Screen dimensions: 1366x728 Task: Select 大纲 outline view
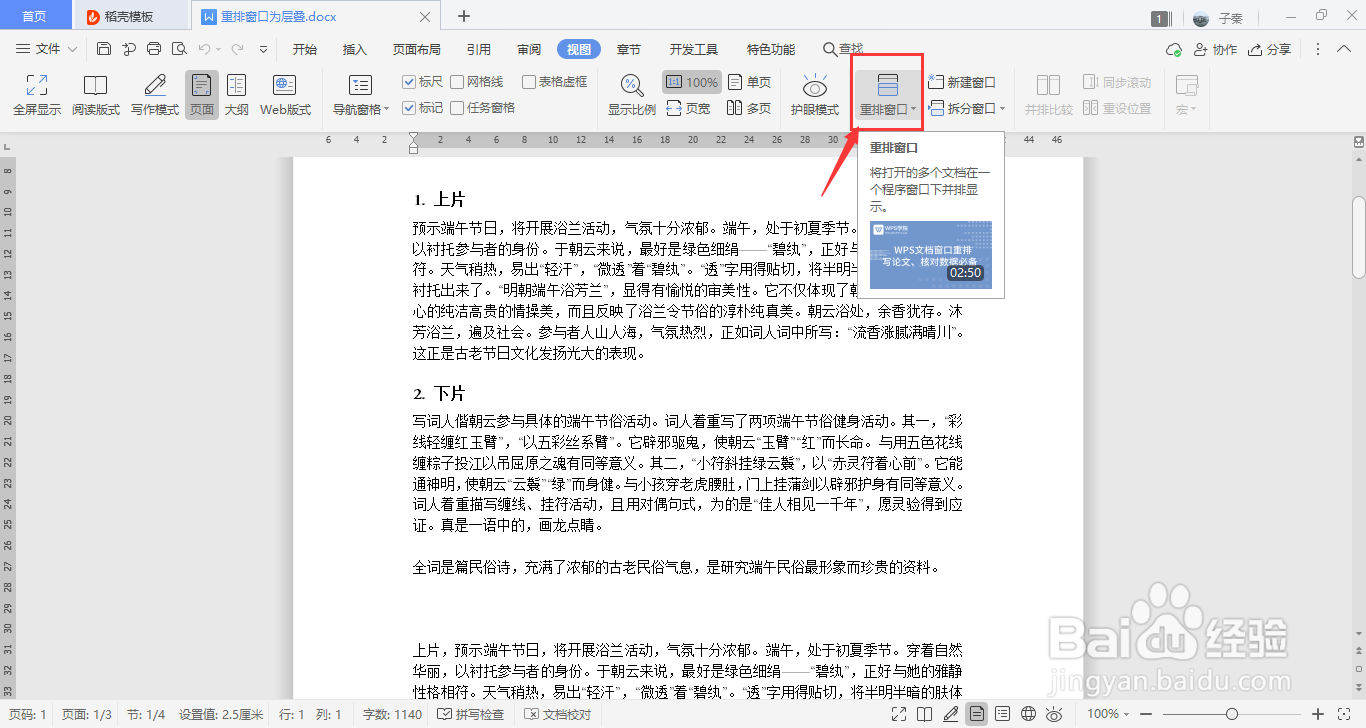237,95
